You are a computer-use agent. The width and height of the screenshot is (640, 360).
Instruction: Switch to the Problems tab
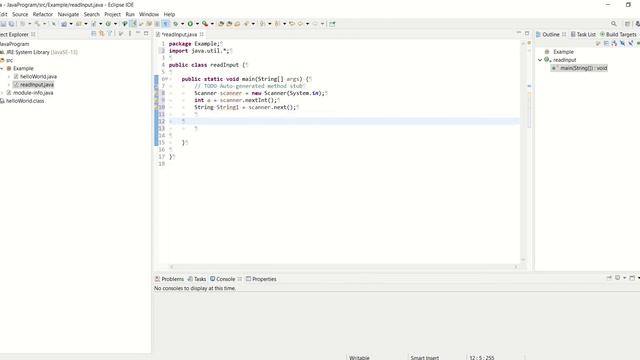(x=169, y=279)
